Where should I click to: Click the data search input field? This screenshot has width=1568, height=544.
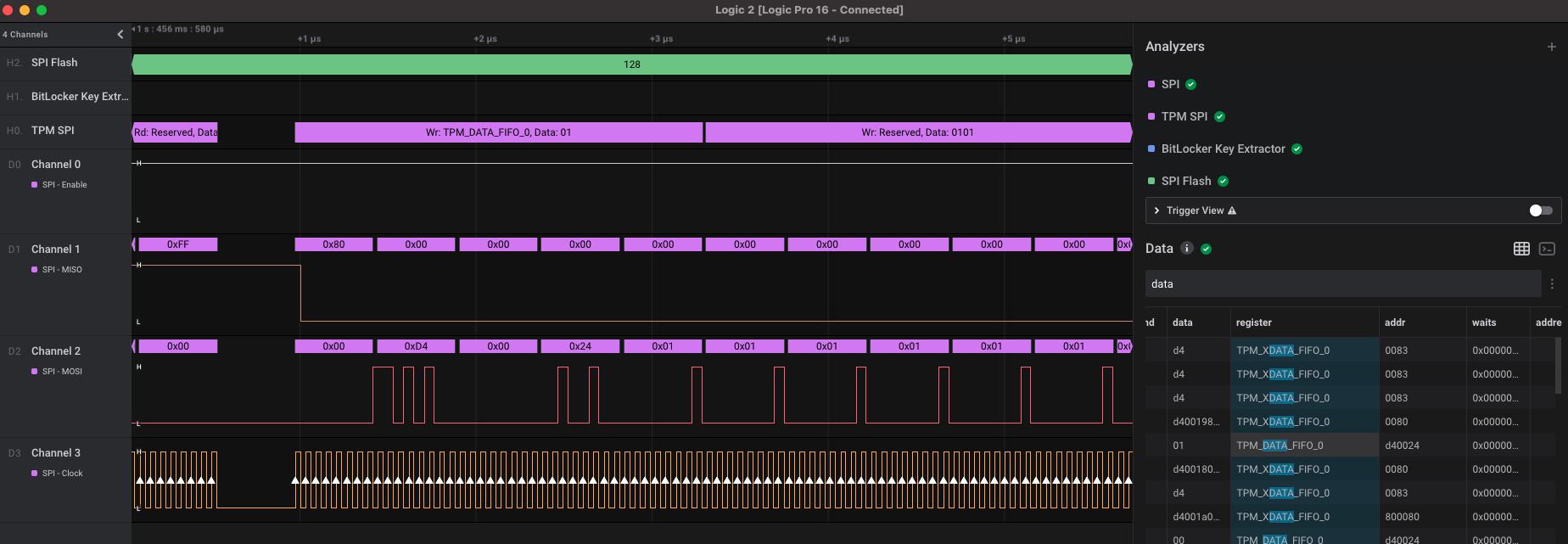pos(1341,284)
